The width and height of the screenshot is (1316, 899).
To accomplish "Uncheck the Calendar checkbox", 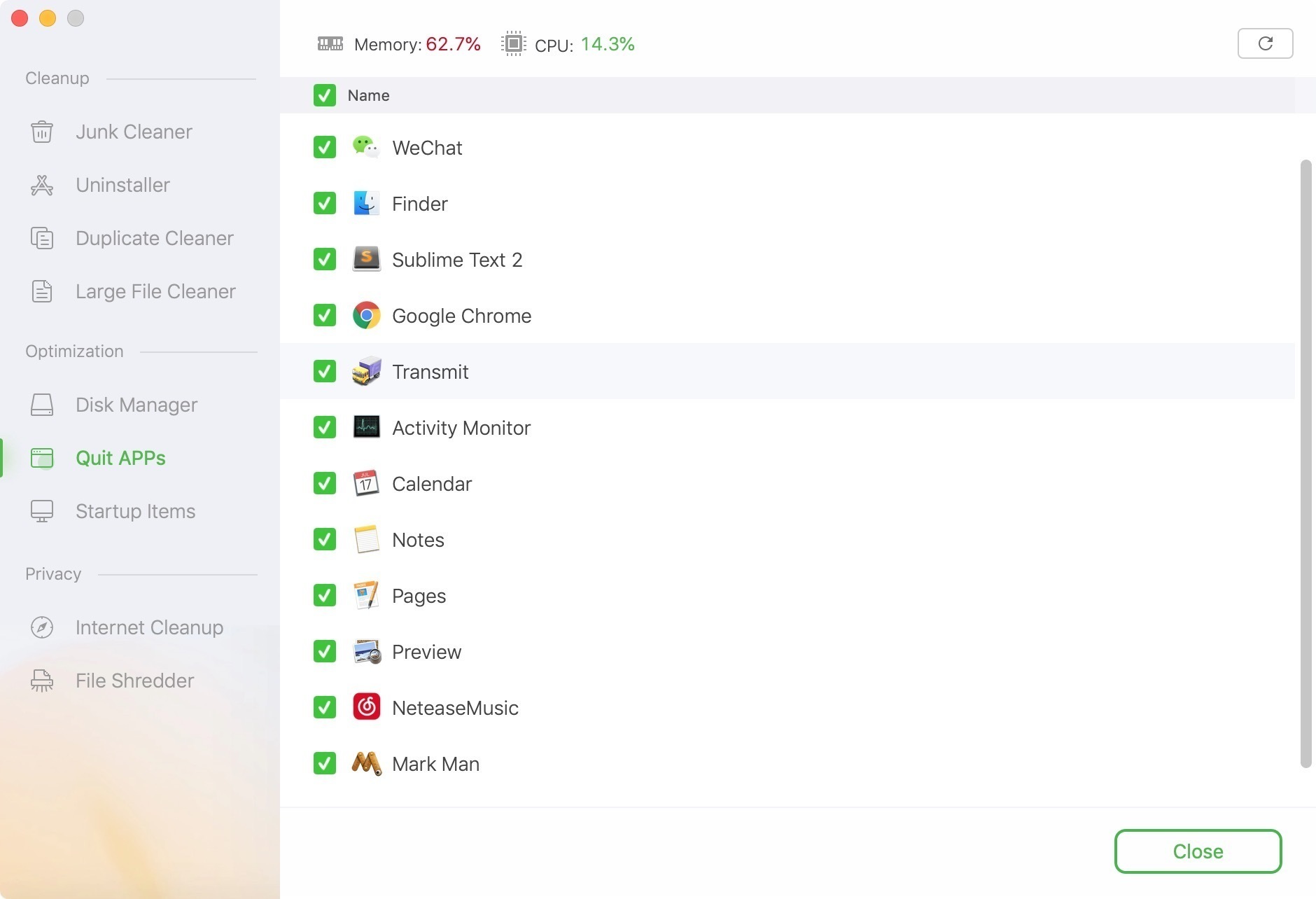I will 325,483.
